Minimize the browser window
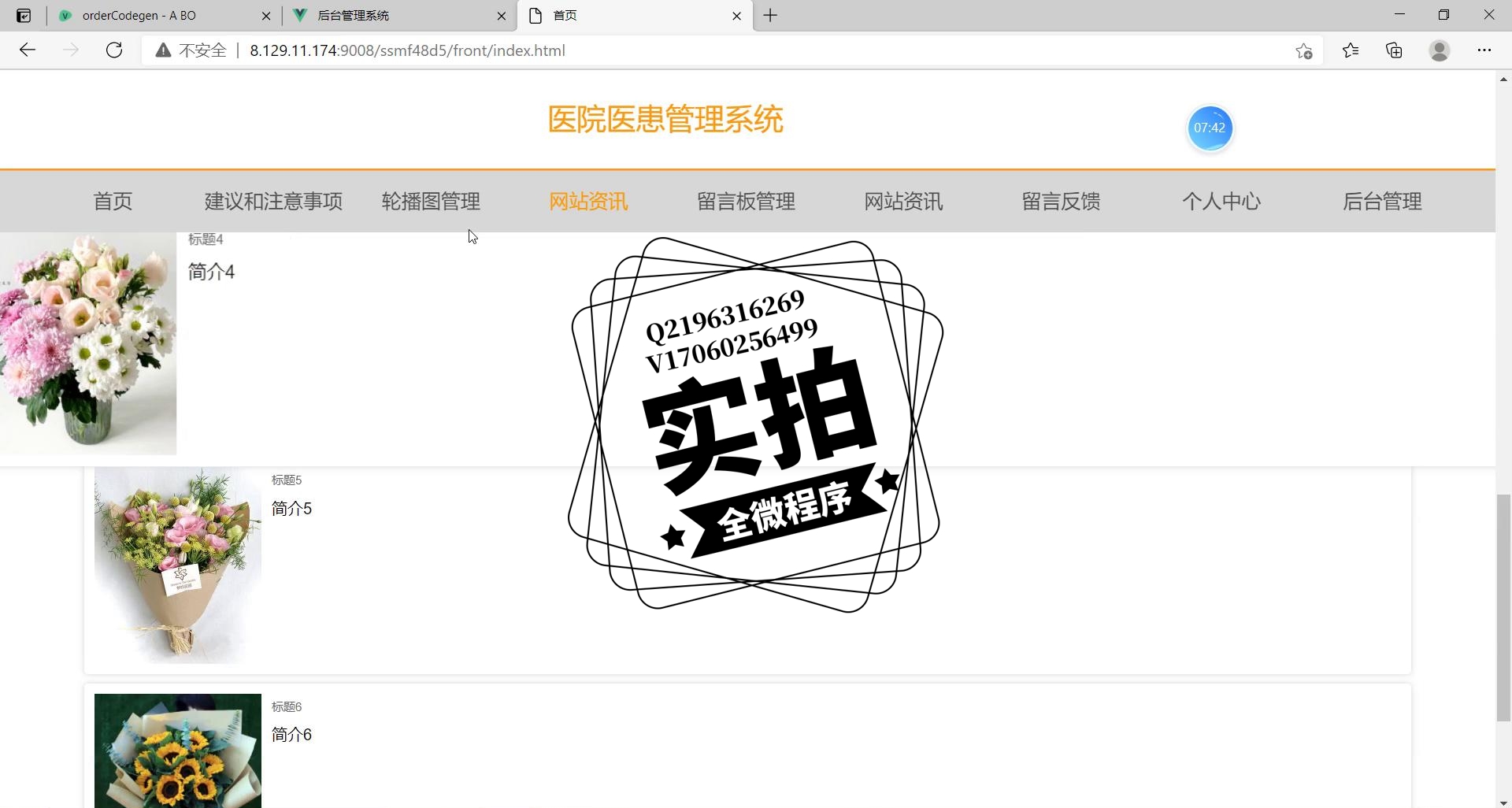 (x=1399, y=15)
